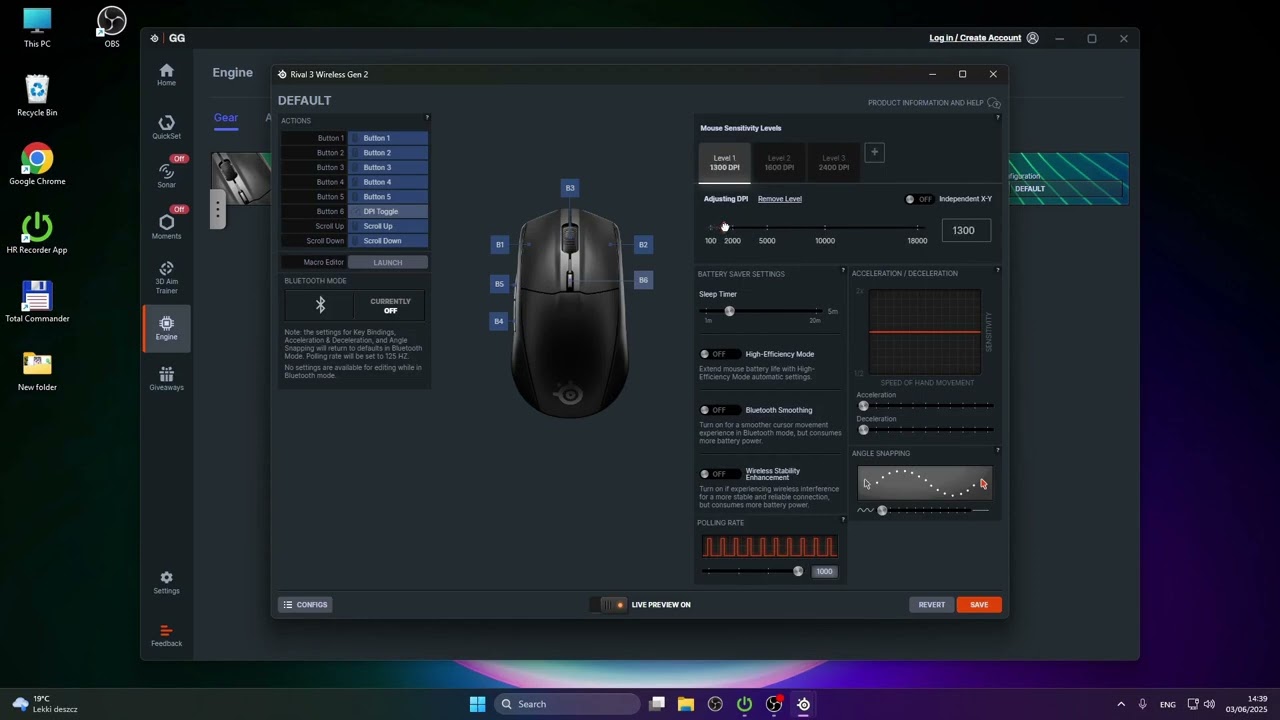Click the Revert button
This screenshot has height=720, width=1280.
coord(931,604)
